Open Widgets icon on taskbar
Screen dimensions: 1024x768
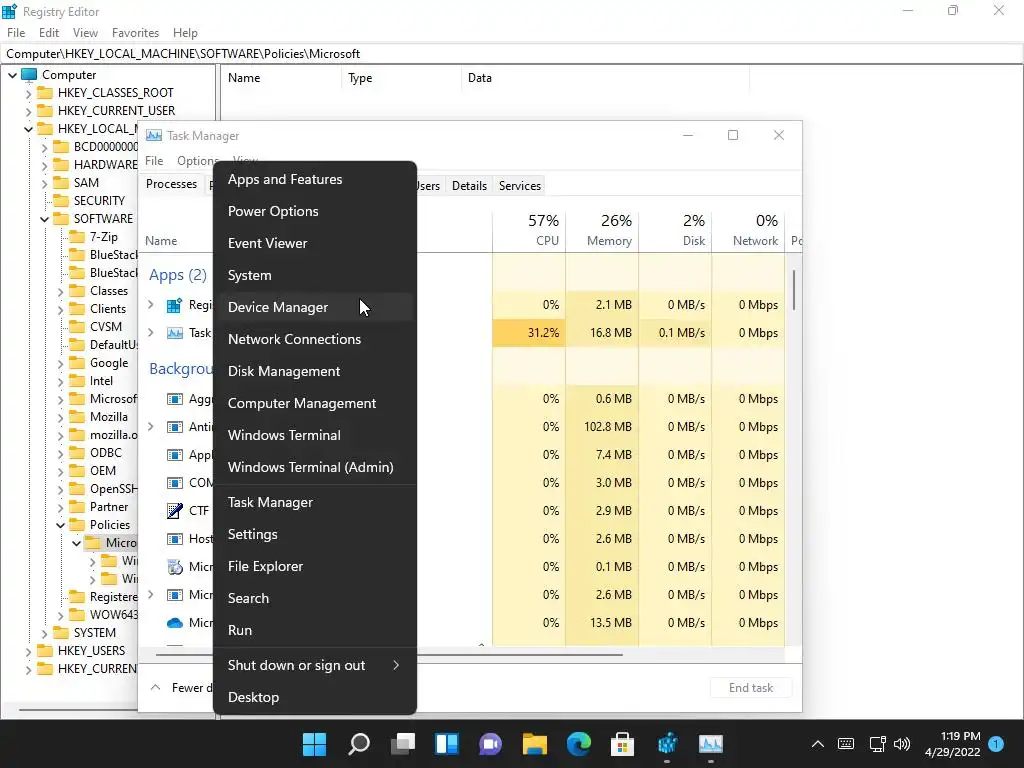pos(447,743)
